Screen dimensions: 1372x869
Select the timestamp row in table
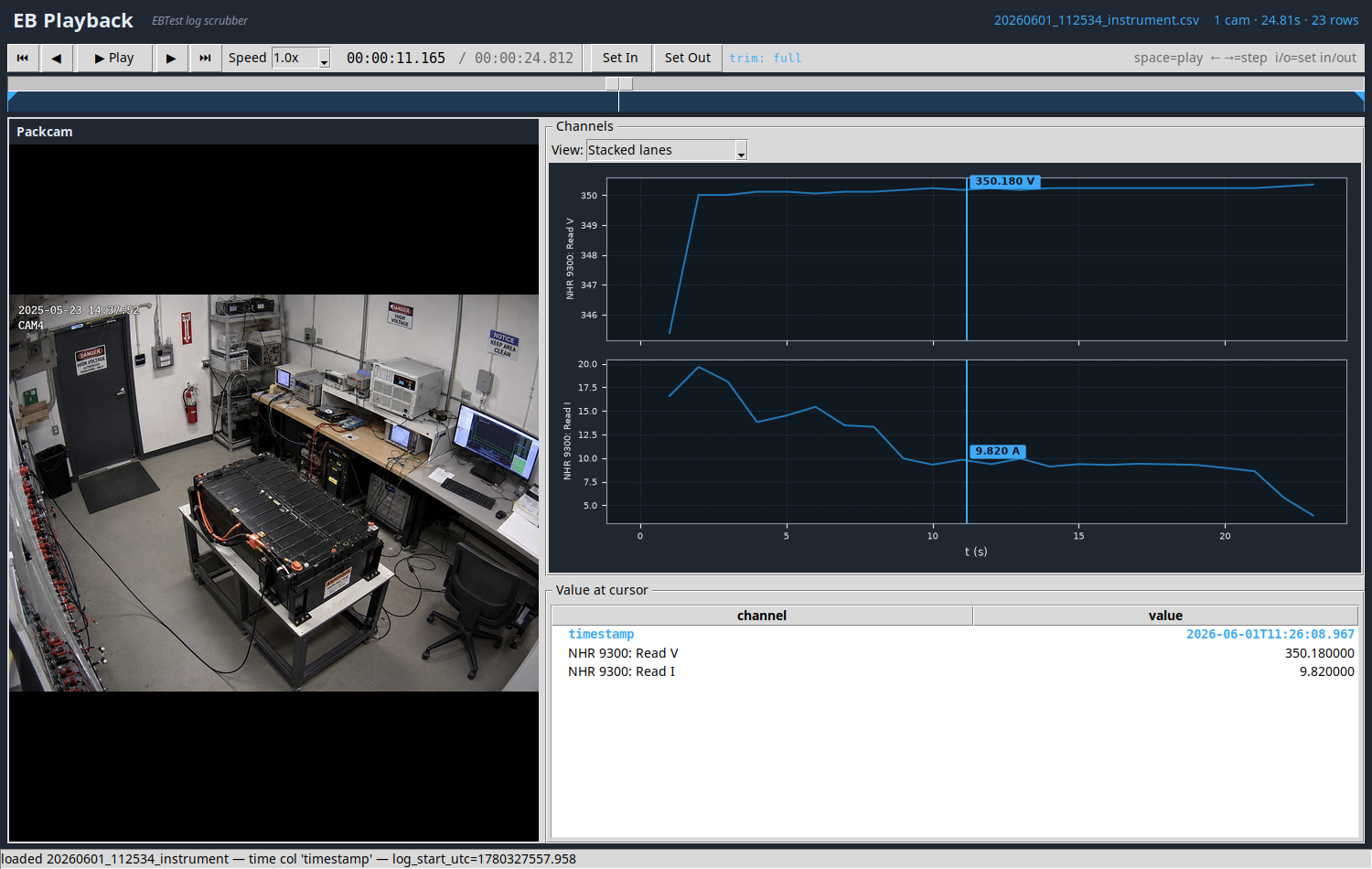pyautogui.click(x=955, y=634)
